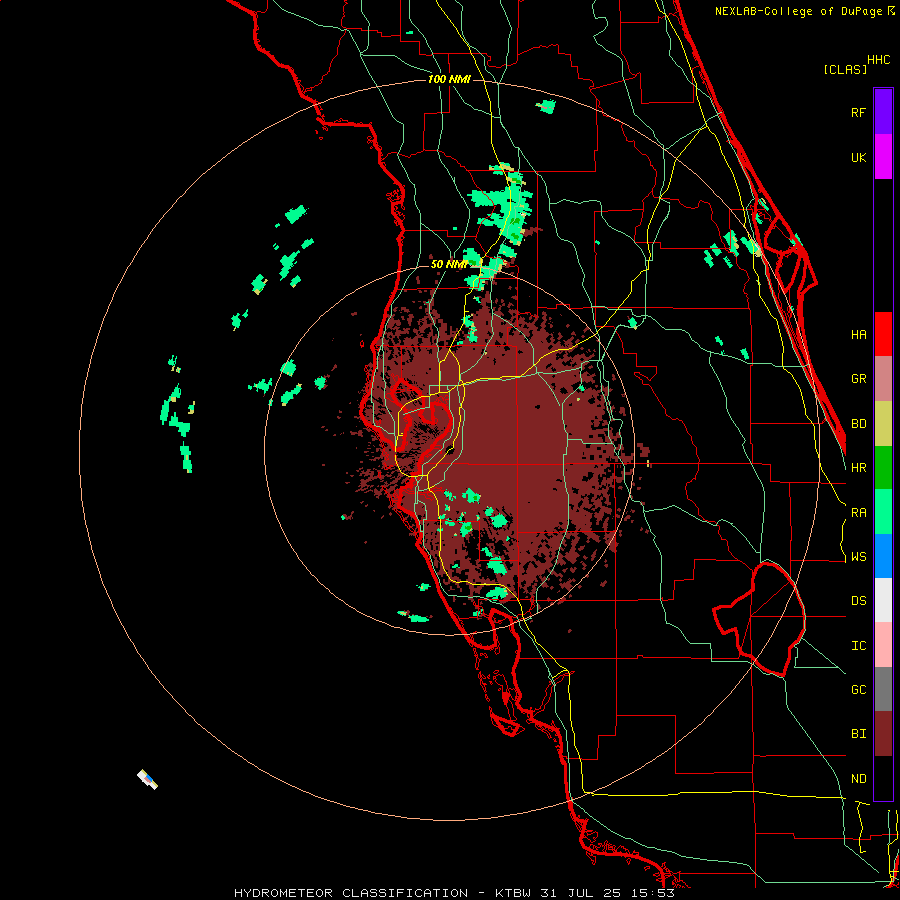Click the GR pink legend swatch
The width and height of the screenshot is (900, 900).
(x=883, y=378)
